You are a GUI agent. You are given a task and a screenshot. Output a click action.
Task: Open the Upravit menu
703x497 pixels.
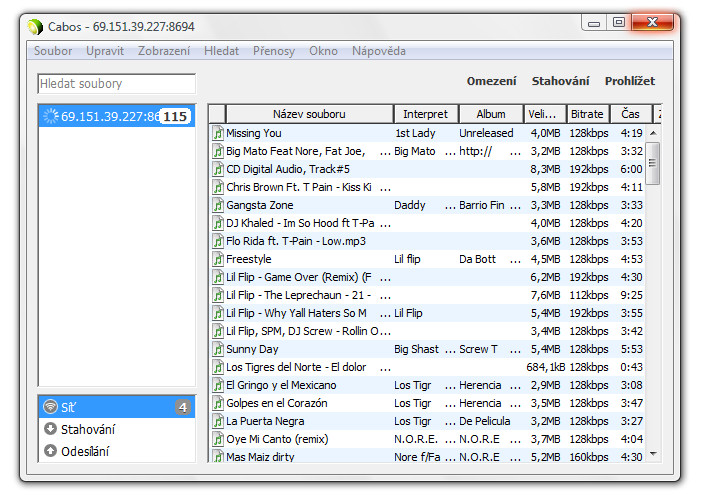coord(105,51)
